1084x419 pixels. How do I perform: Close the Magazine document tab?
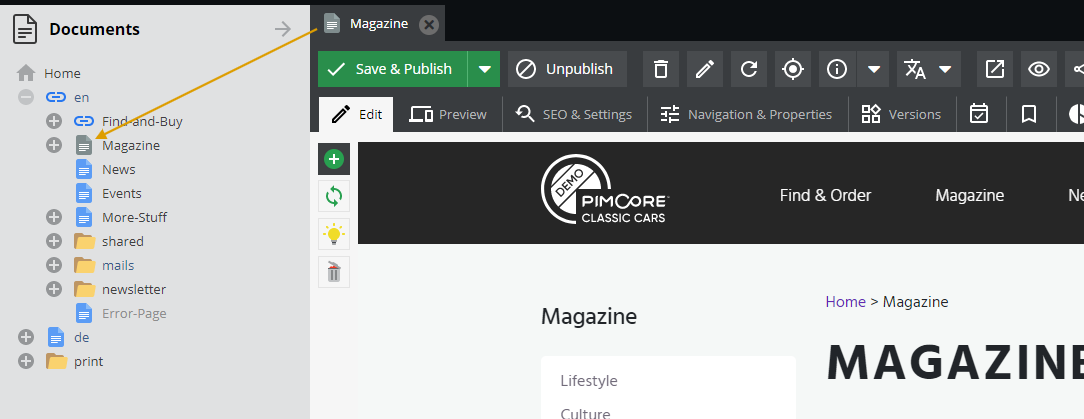point(429,25)
